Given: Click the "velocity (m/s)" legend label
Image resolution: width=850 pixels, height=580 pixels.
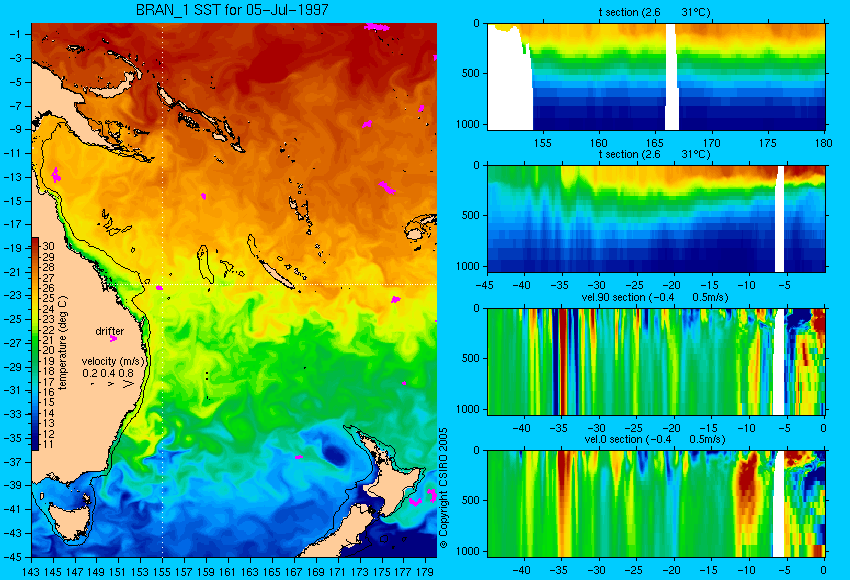Looking at the screenshot, I should click(114, 361).
